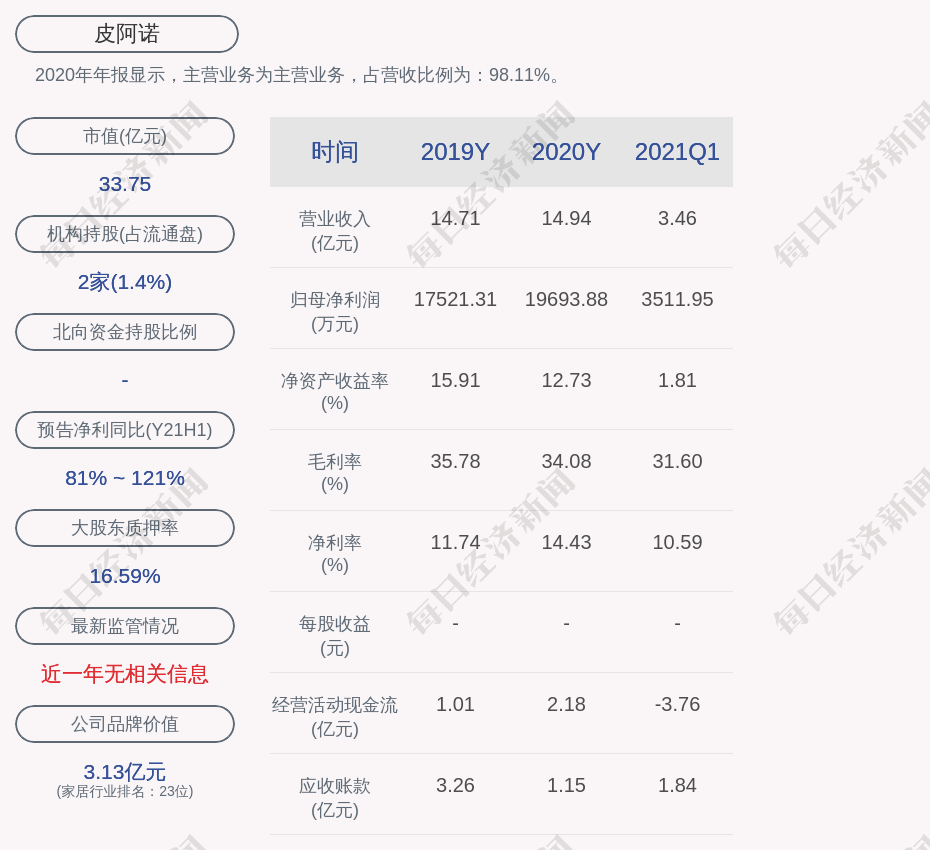Click the 归母净利润(万元) row label
This screenshot has height=850, width=930.
[335, 312]
